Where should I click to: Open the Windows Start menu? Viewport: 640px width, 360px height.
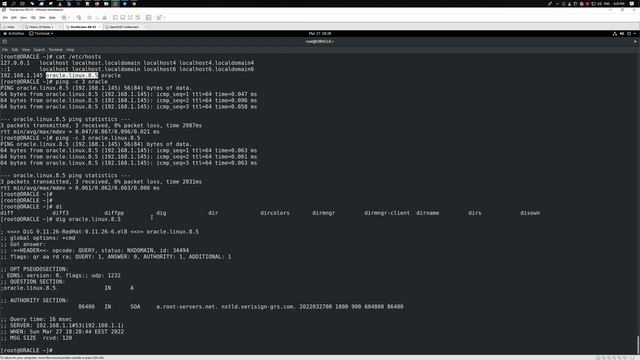pyautogui.click(x=4, y=4)
